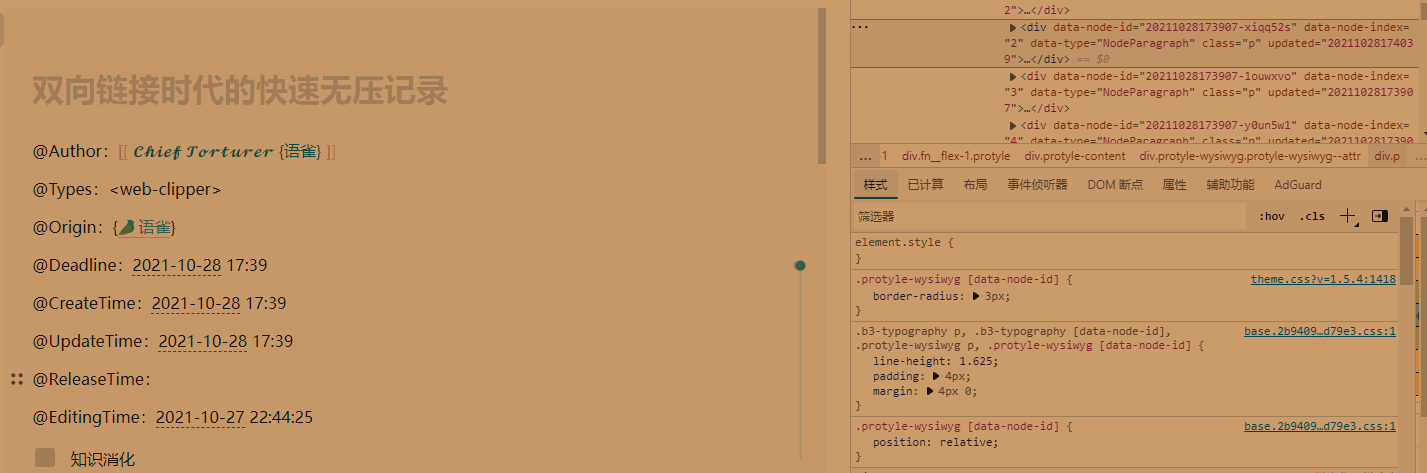Screen dimensions: 1427x473
Task: Click the block drag handle beside @ReleaseTime
Action: [17, 379]
